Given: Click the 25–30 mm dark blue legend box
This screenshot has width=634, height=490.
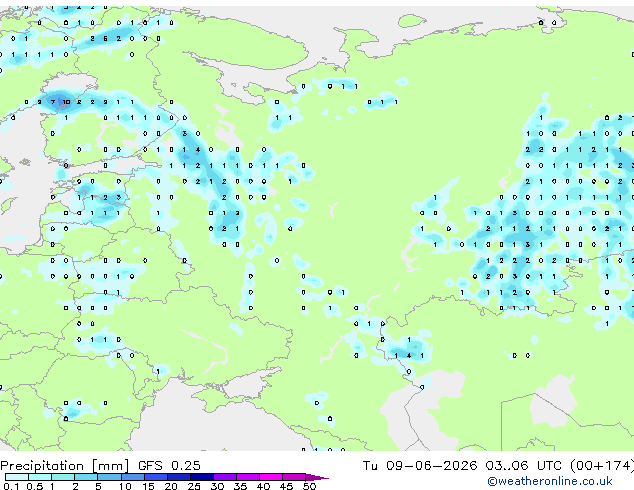Looking at the screenshot, I should 201,477.
